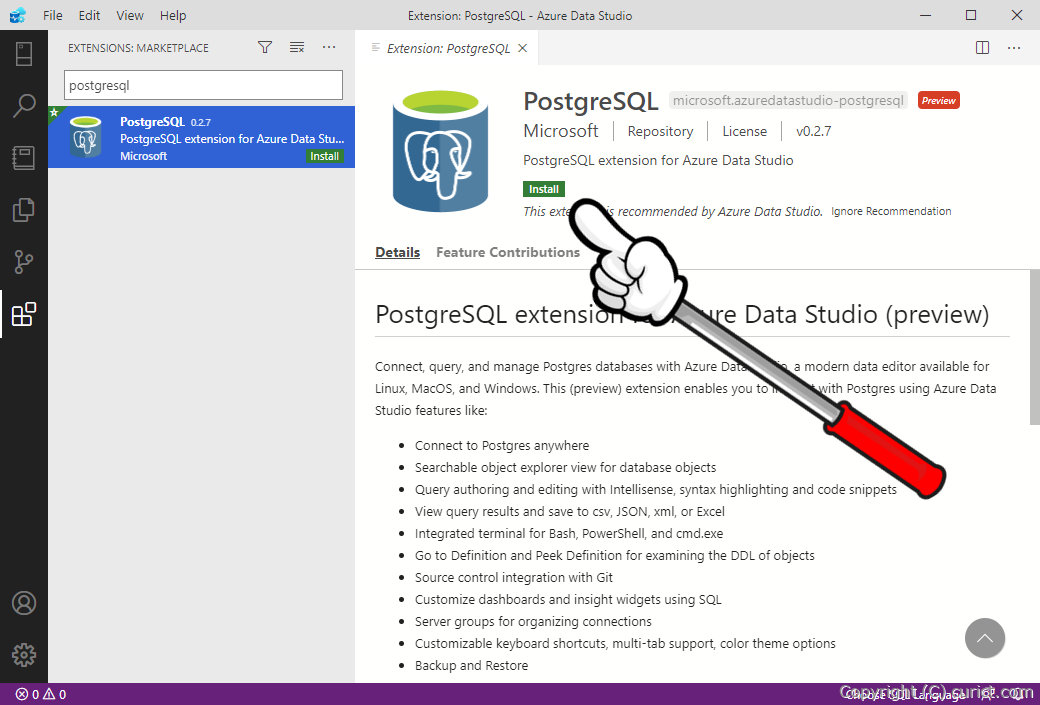Clear the extension search results
This screenshot has width=1040, height=705.
click(x=296, y=47)
